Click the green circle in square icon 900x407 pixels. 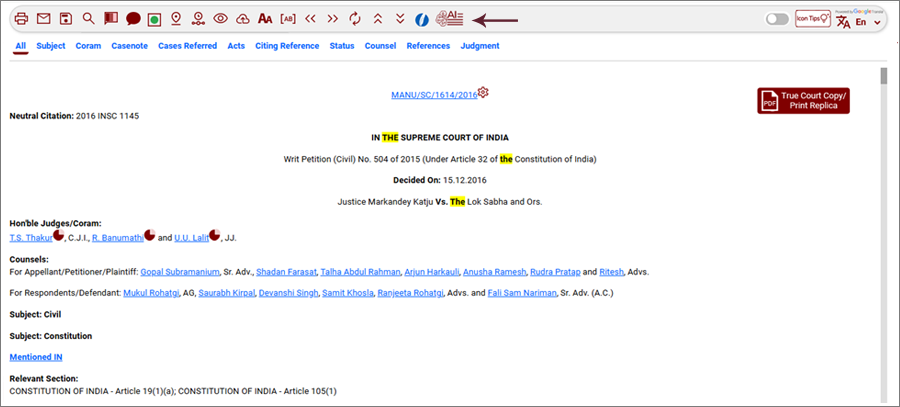click(x=154, y=19)
